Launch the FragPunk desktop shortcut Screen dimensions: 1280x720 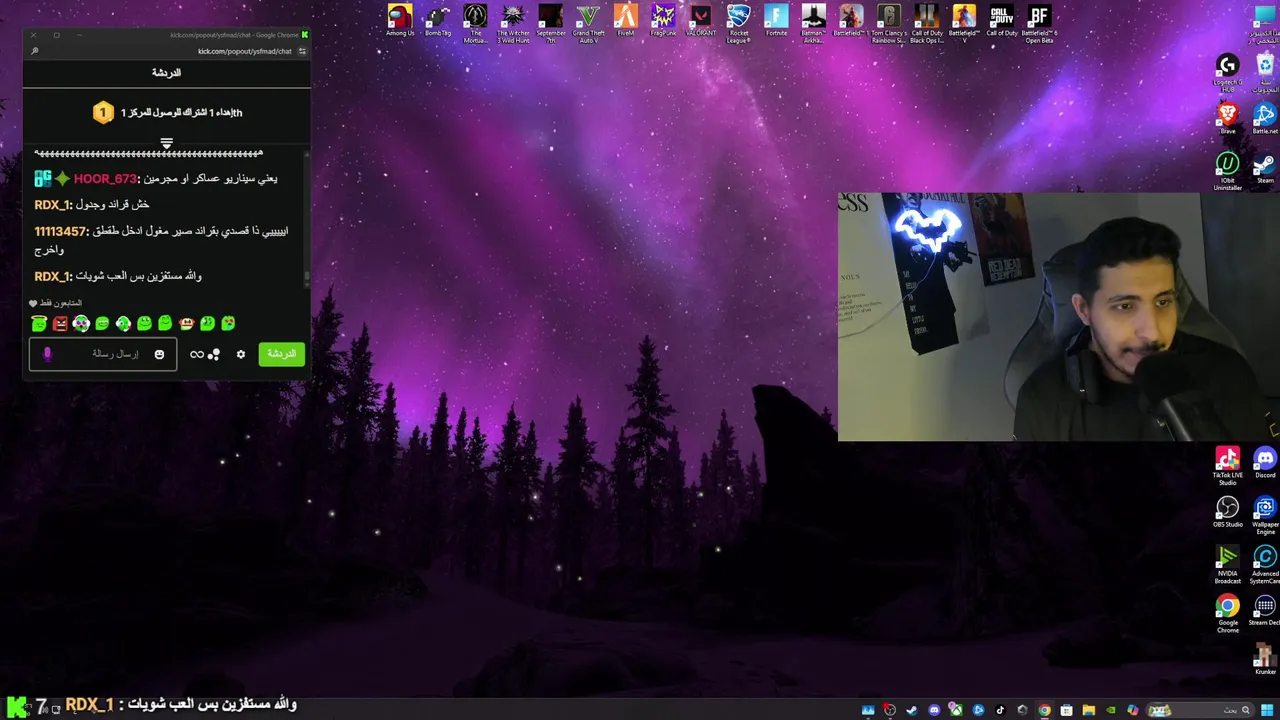(x=664, y=22)
